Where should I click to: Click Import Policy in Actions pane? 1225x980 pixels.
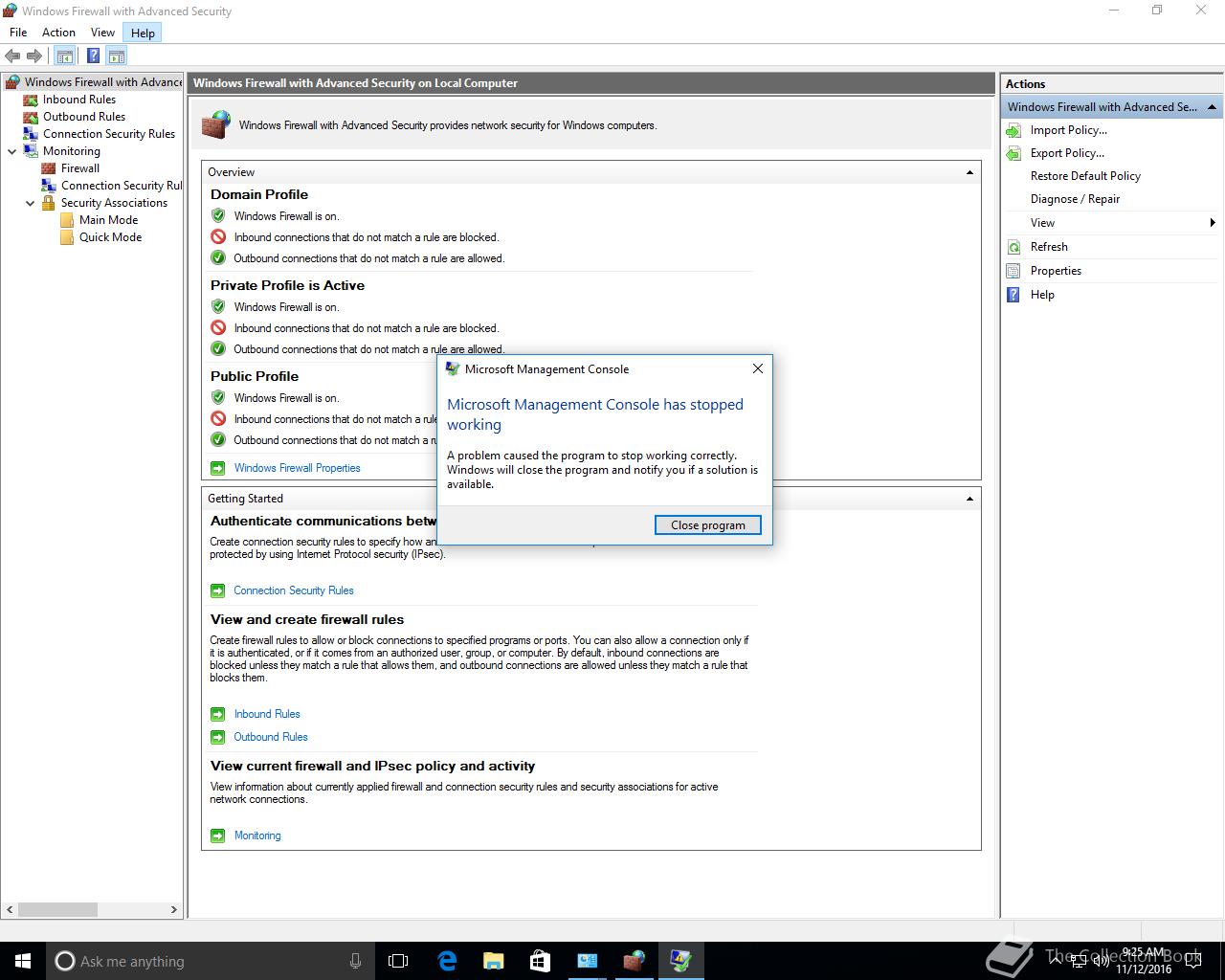(x=1068, y=130)
